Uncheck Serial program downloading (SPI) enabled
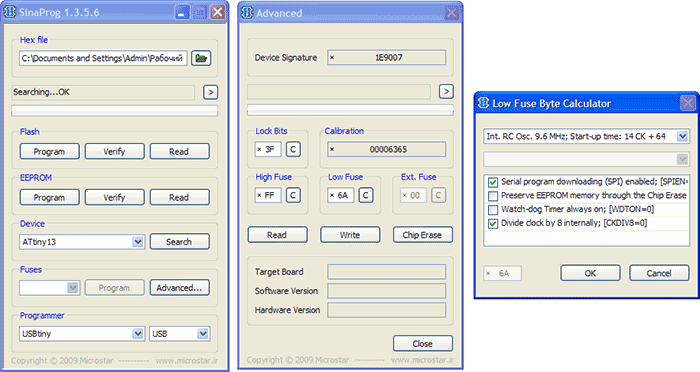This screenshot has width=700, height=372. coord(493,182)
